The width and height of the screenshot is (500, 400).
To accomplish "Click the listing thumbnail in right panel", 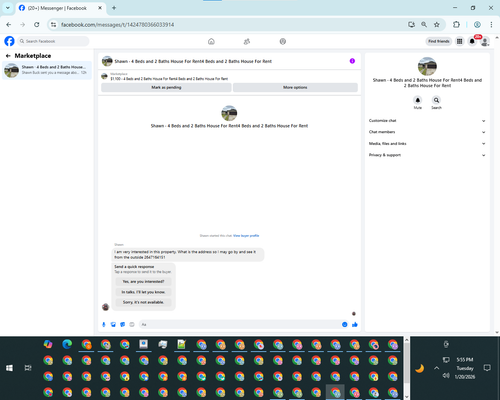I will tap(427, 66).
